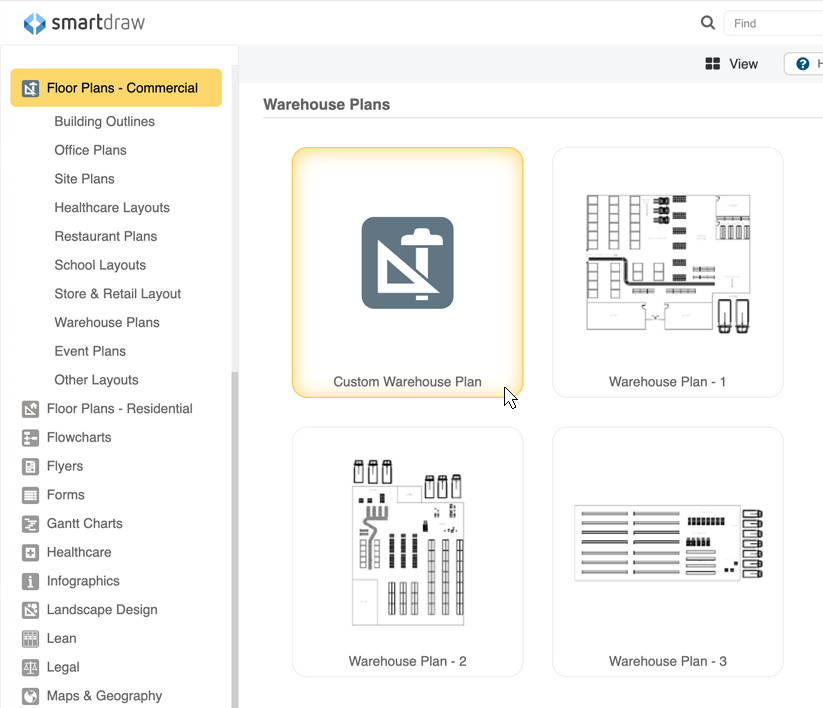Screen dimensions: 823x708
Task: Select Other Layouts subcategory
Action: click(97, 380)
